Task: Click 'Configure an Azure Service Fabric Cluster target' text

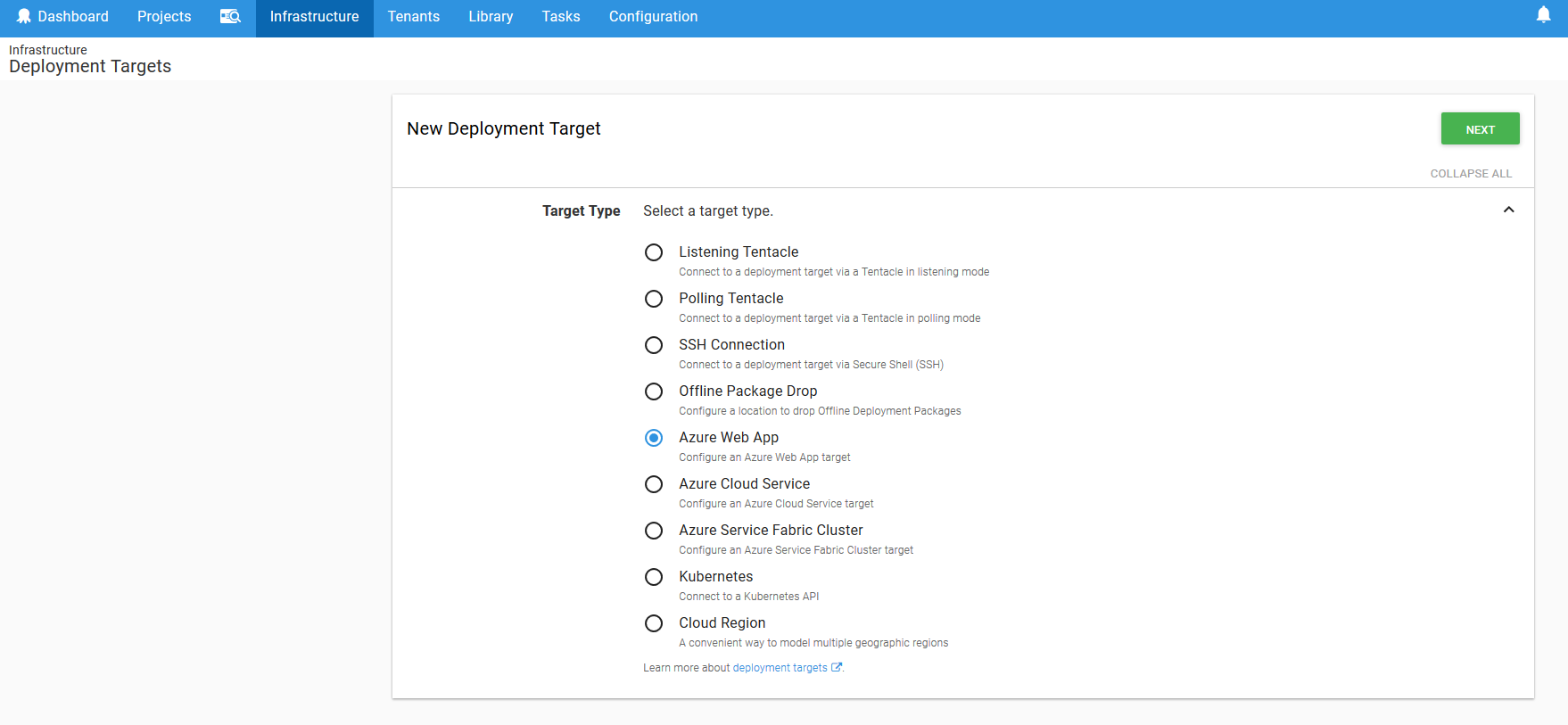Action: coord(796,550)
